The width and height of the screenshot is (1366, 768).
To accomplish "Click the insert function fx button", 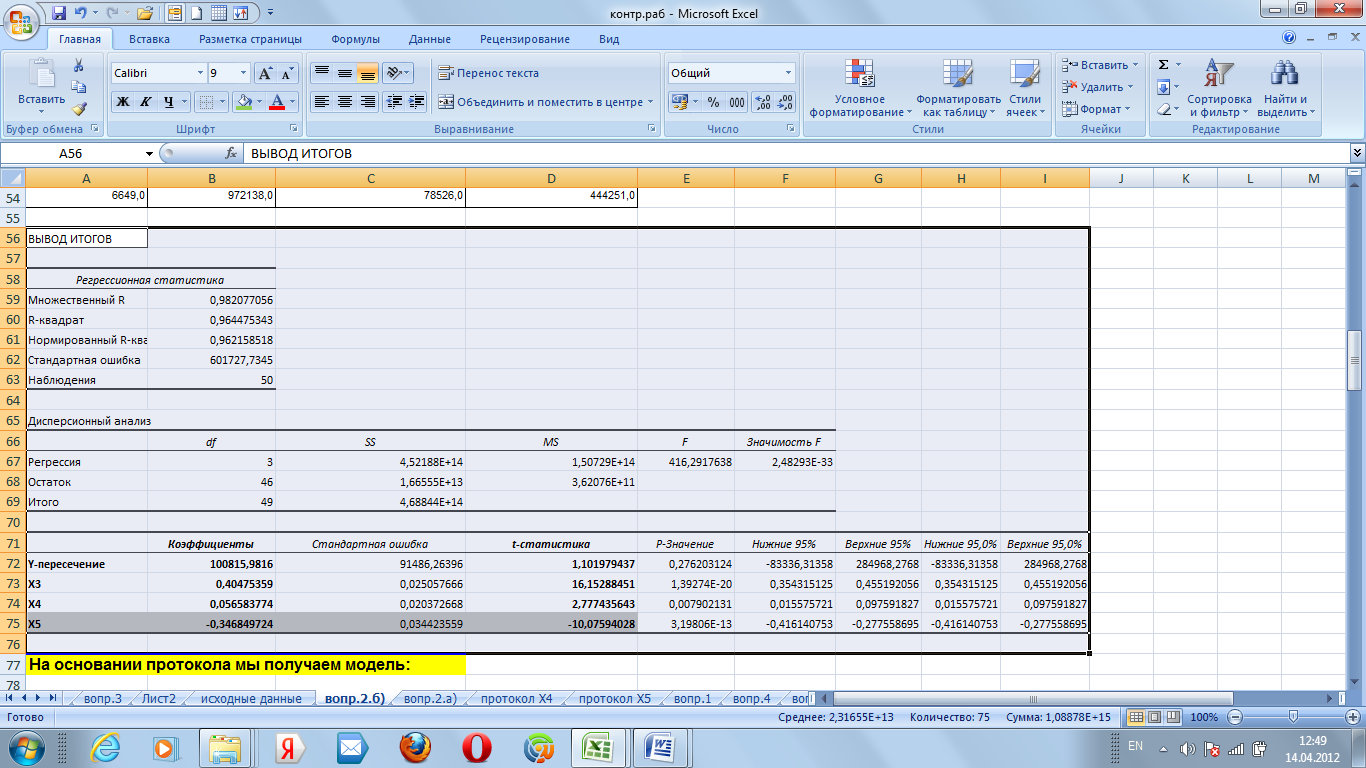I will (231, 153).
